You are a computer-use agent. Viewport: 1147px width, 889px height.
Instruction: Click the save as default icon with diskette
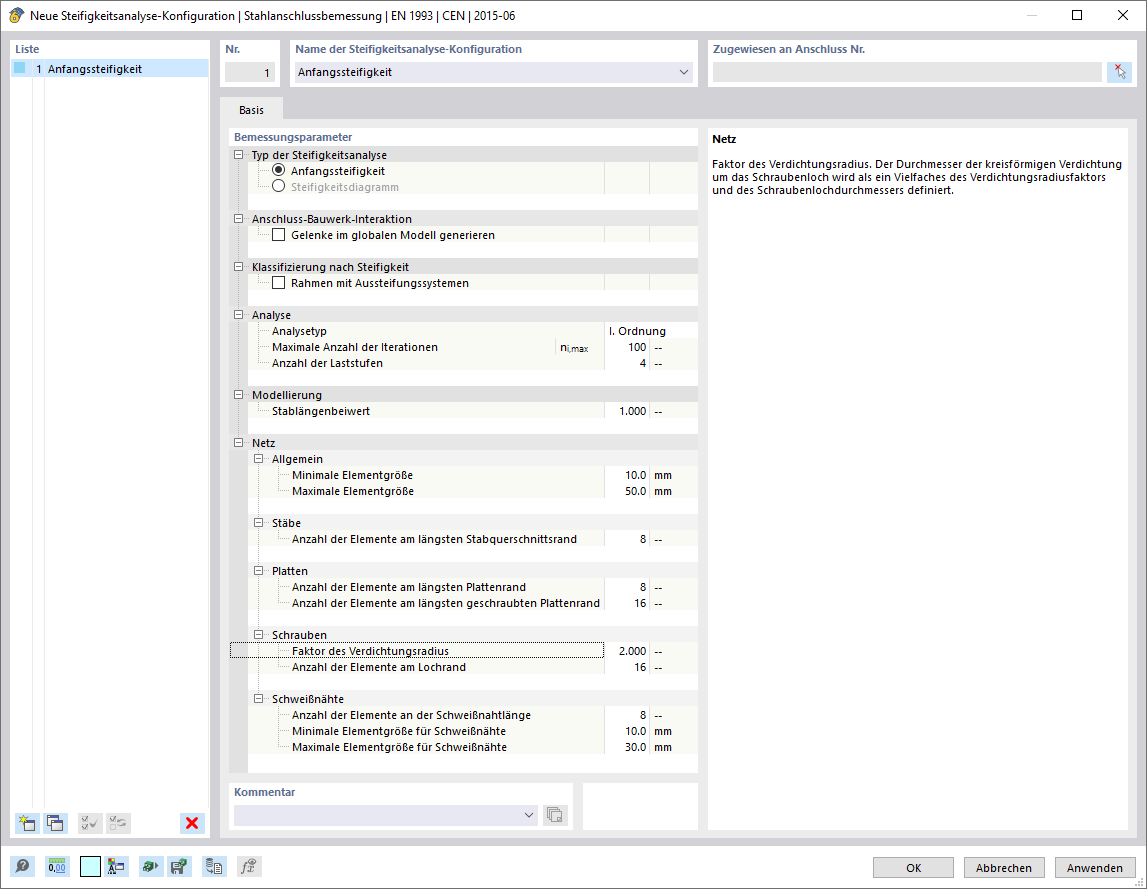[178, 867]
